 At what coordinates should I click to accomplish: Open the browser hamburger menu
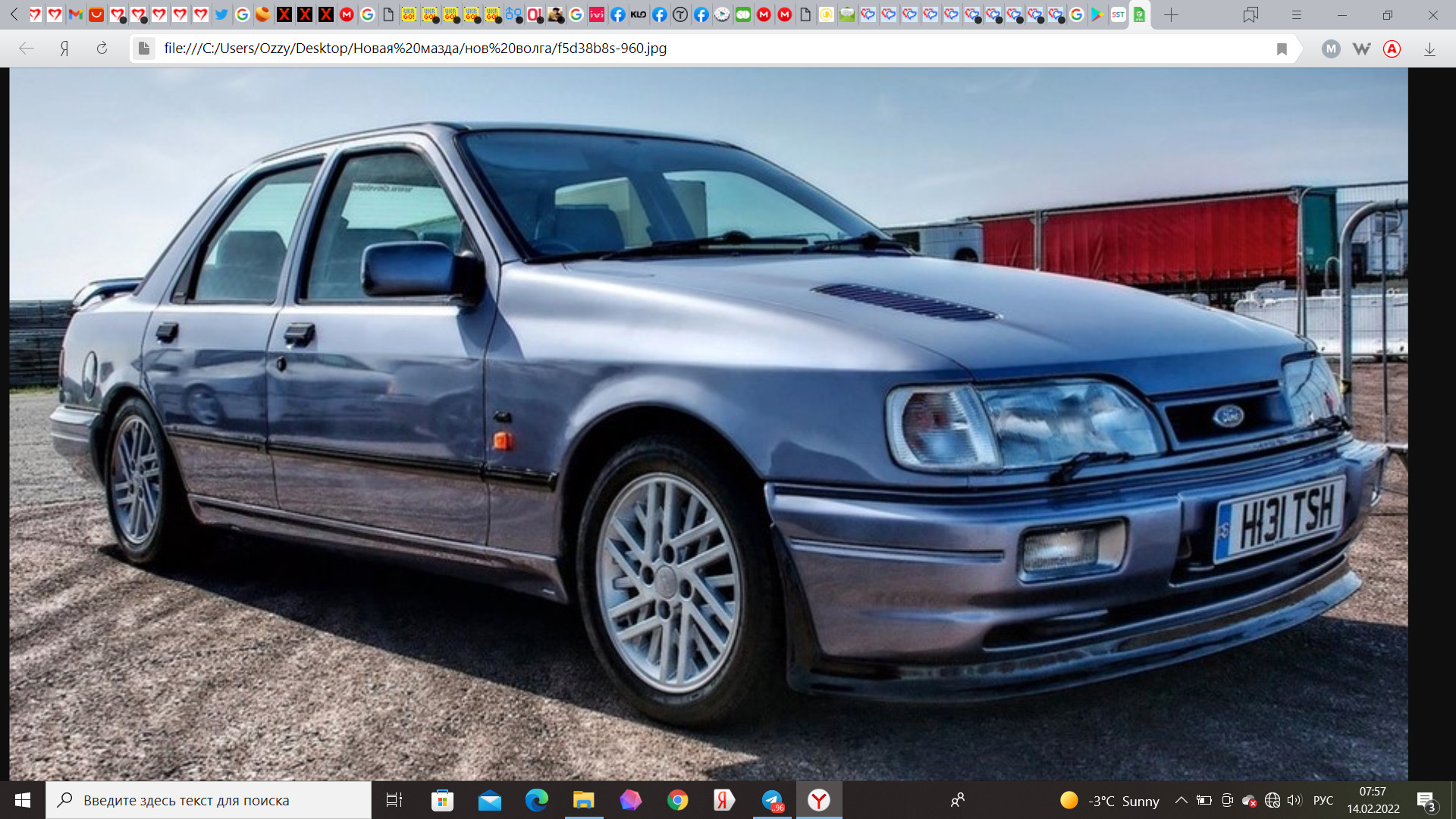click(x=1297, y=14)
